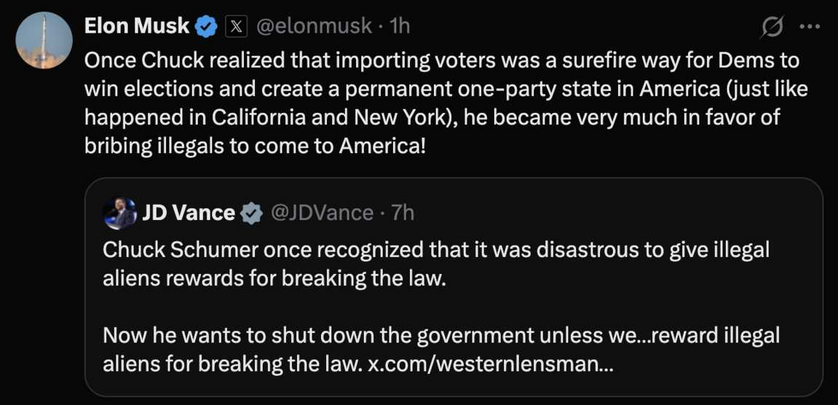Open Elon Musk's rocket profile picture
838x405 pixels.
[x=44, y=40]
